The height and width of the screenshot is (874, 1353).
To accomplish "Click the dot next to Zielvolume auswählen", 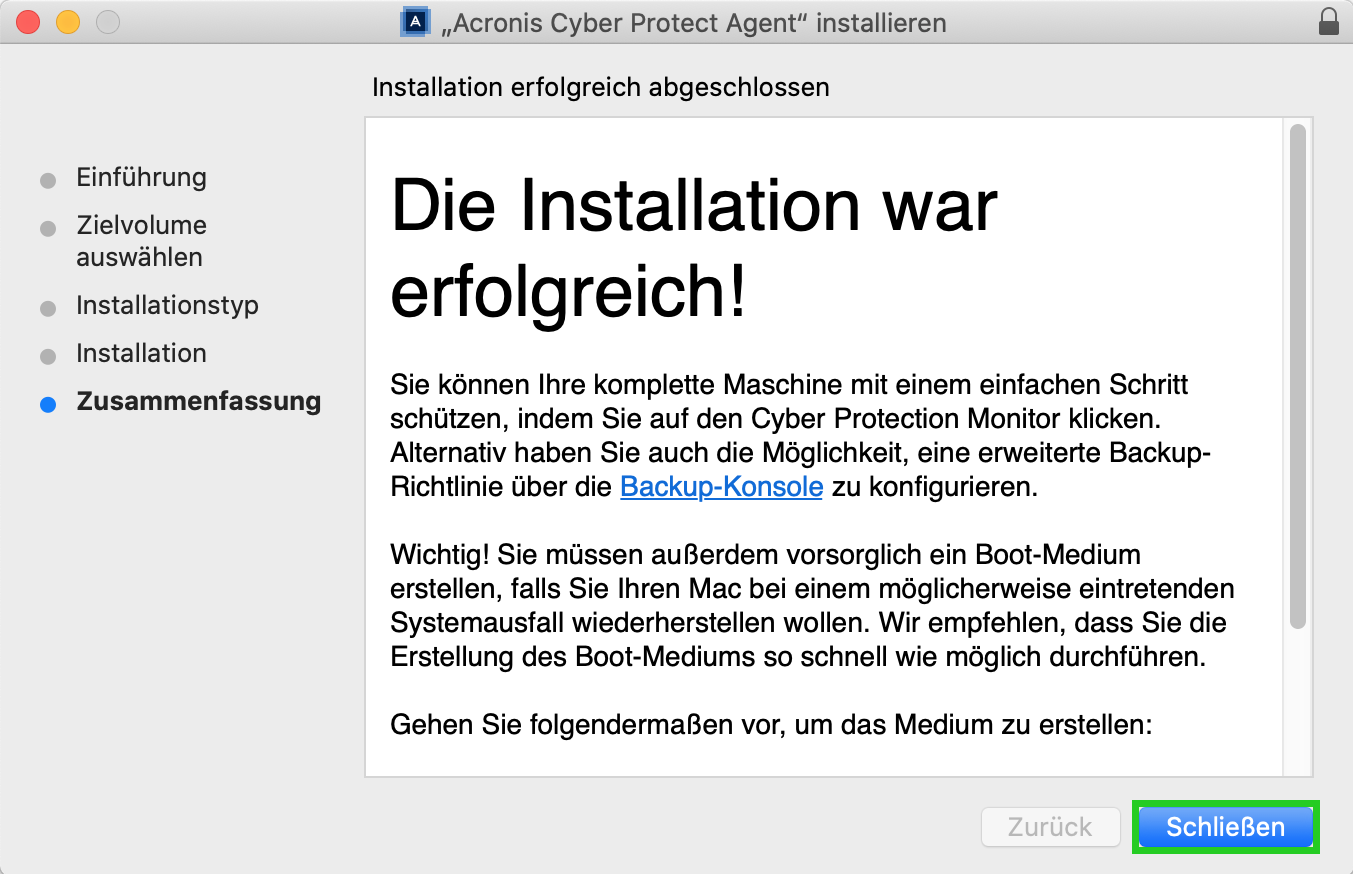I will (x=47, y=228).
